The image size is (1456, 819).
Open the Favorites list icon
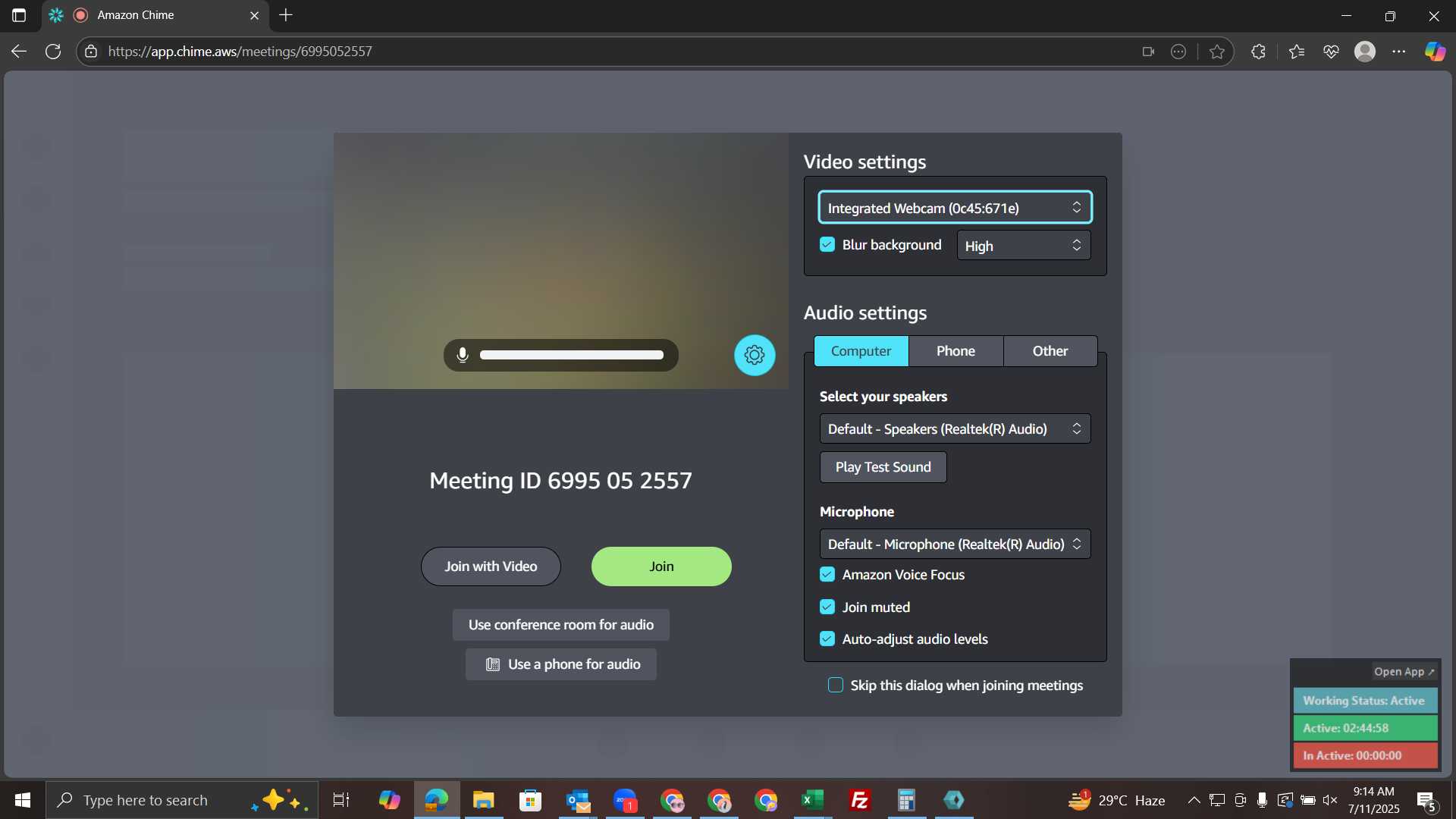tap(1296, 52)
